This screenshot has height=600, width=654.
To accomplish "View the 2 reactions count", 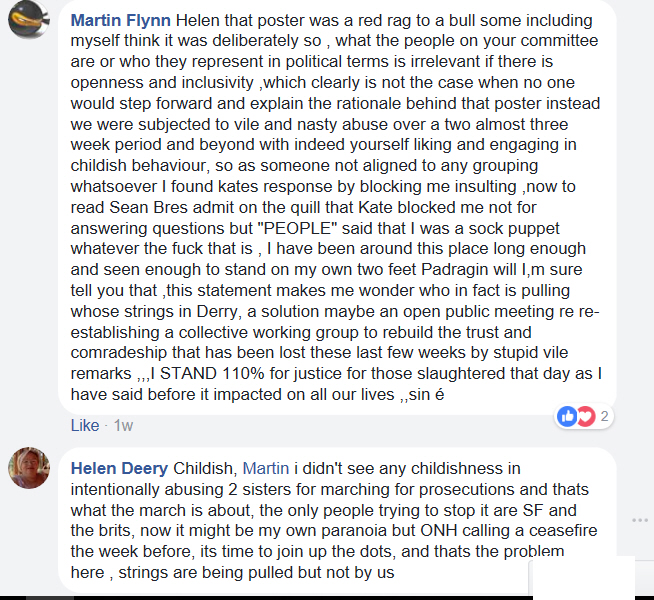I will 604,416.
